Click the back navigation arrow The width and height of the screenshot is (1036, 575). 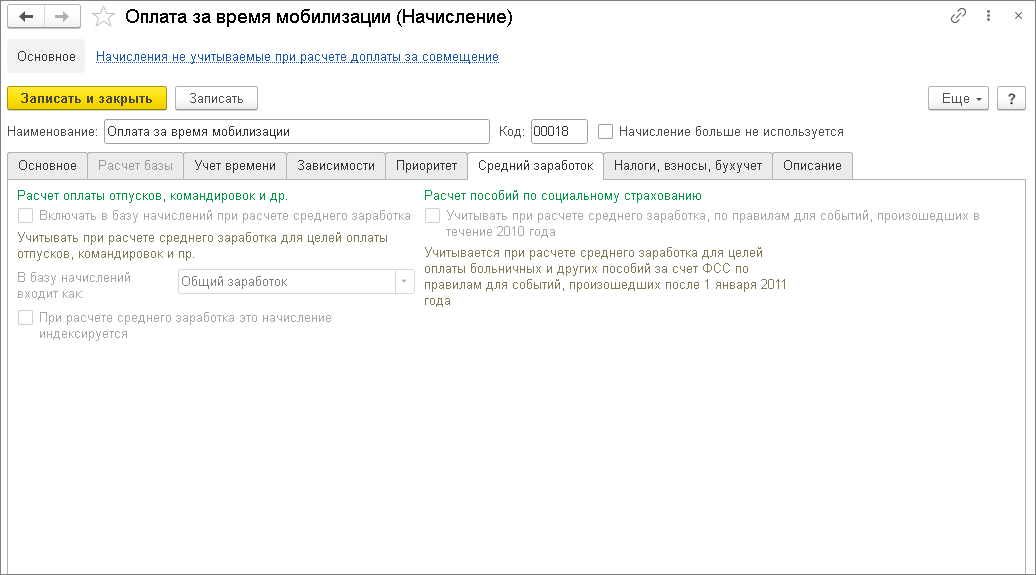pyautogui.click(x=27, y=17)
